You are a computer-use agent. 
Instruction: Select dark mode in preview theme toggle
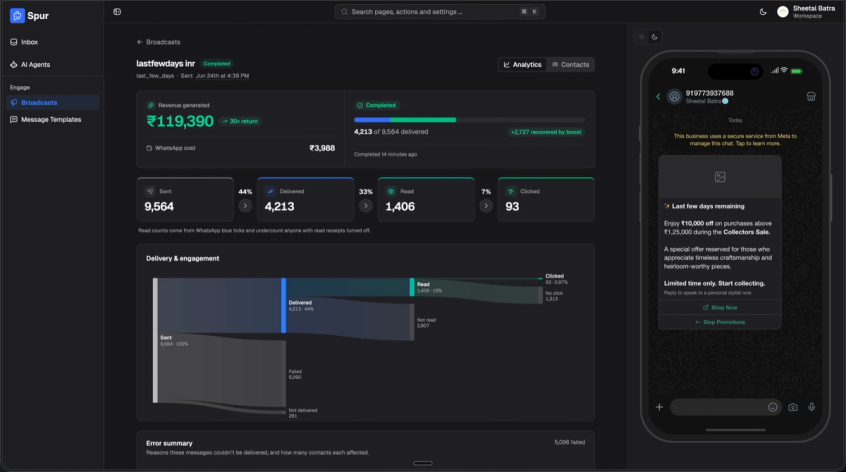[x=654, y=37]
